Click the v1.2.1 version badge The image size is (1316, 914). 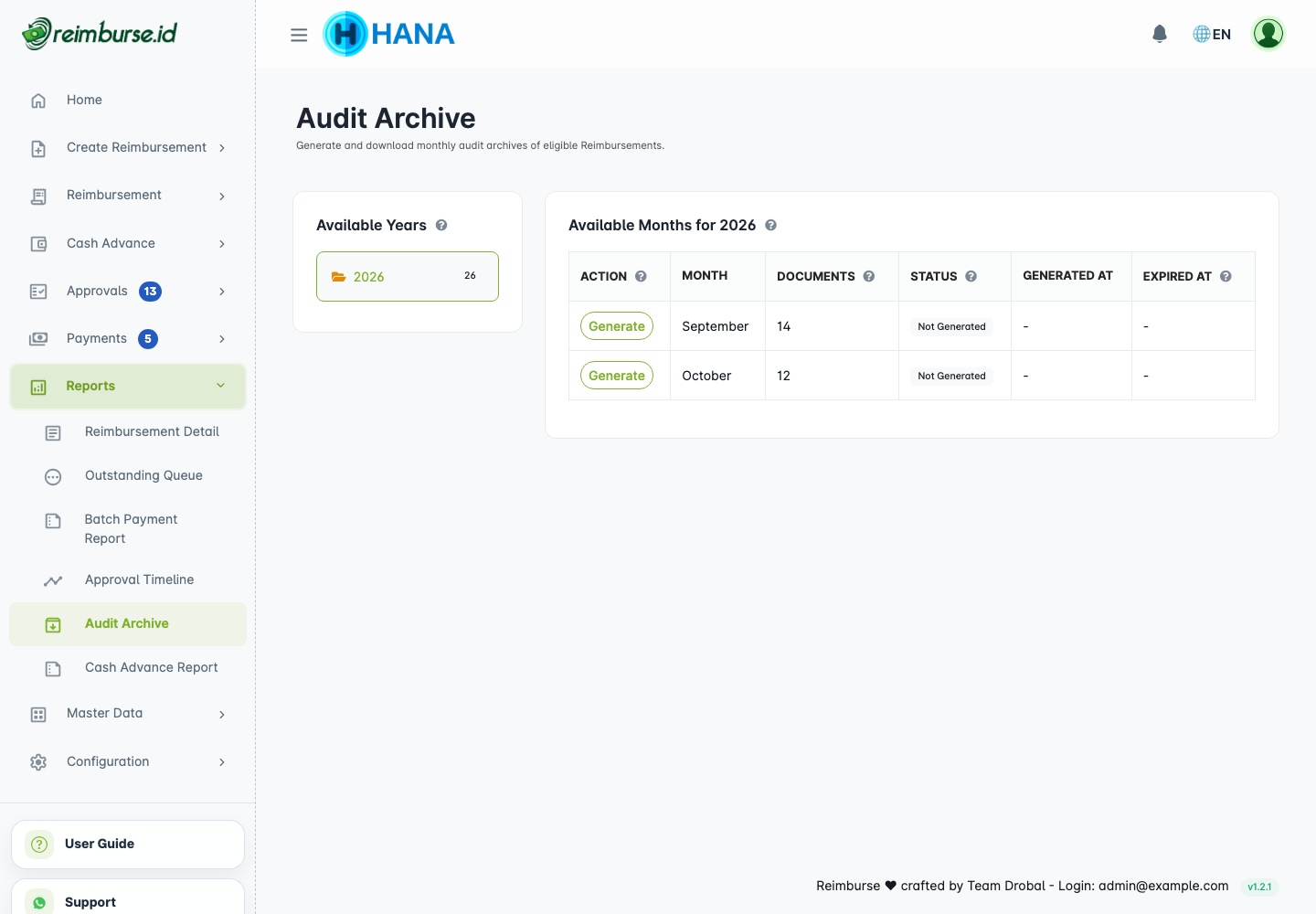[1259, 887]
